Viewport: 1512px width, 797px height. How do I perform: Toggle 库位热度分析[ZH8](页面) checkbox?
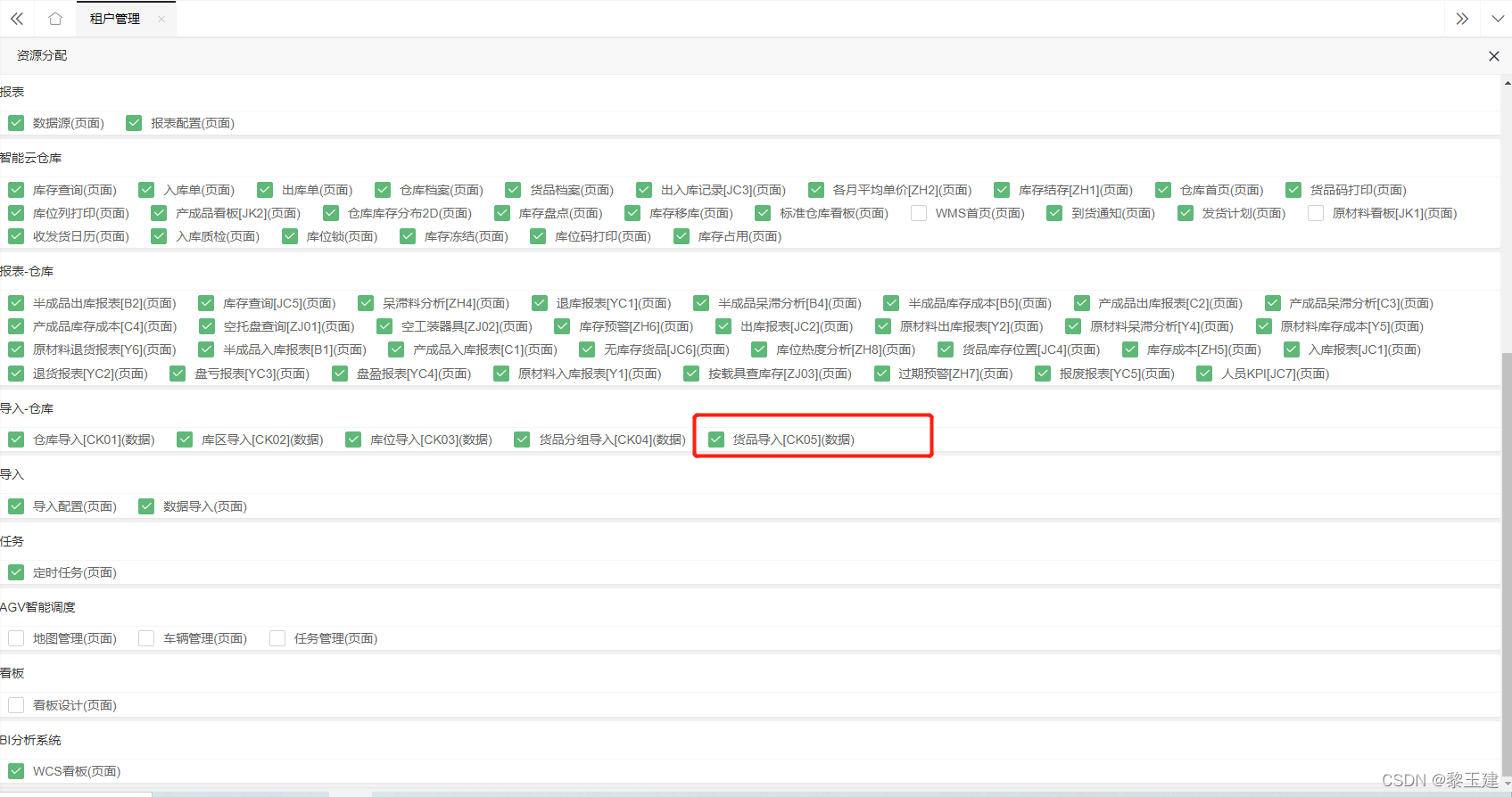[x=759, y=349]
